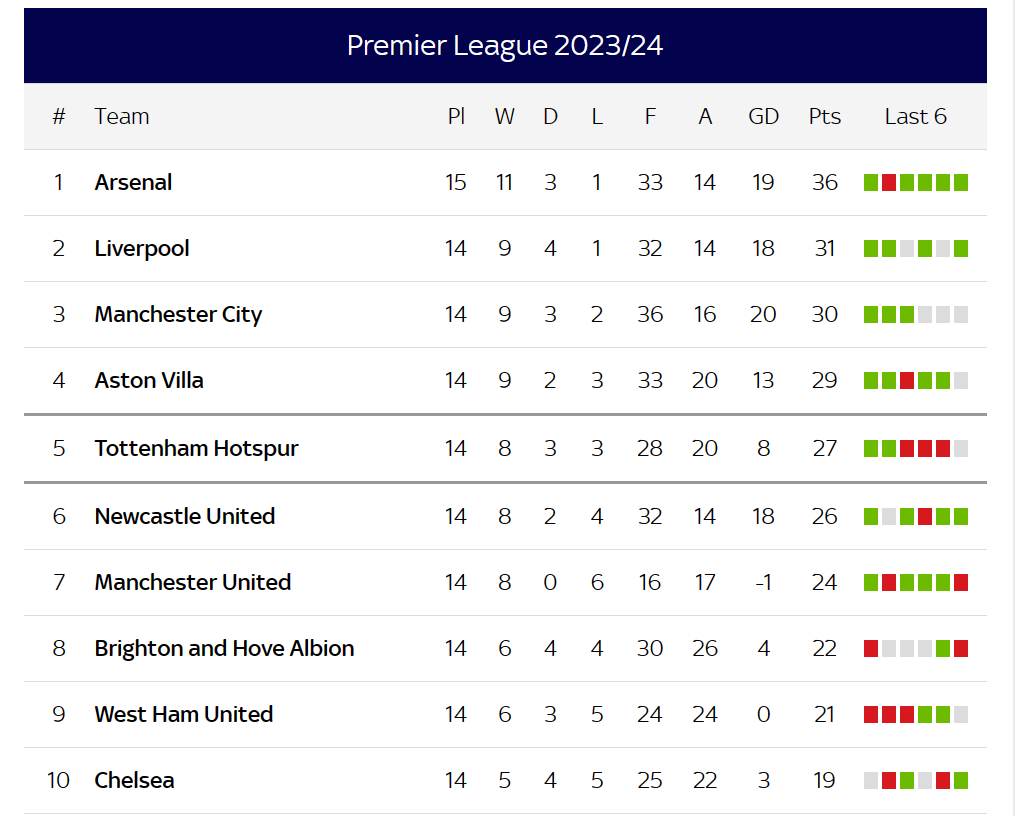The height and width of the screenshot is (816, 1015).
Task: Select the Manchester United team name
Action: coord(192,582)
